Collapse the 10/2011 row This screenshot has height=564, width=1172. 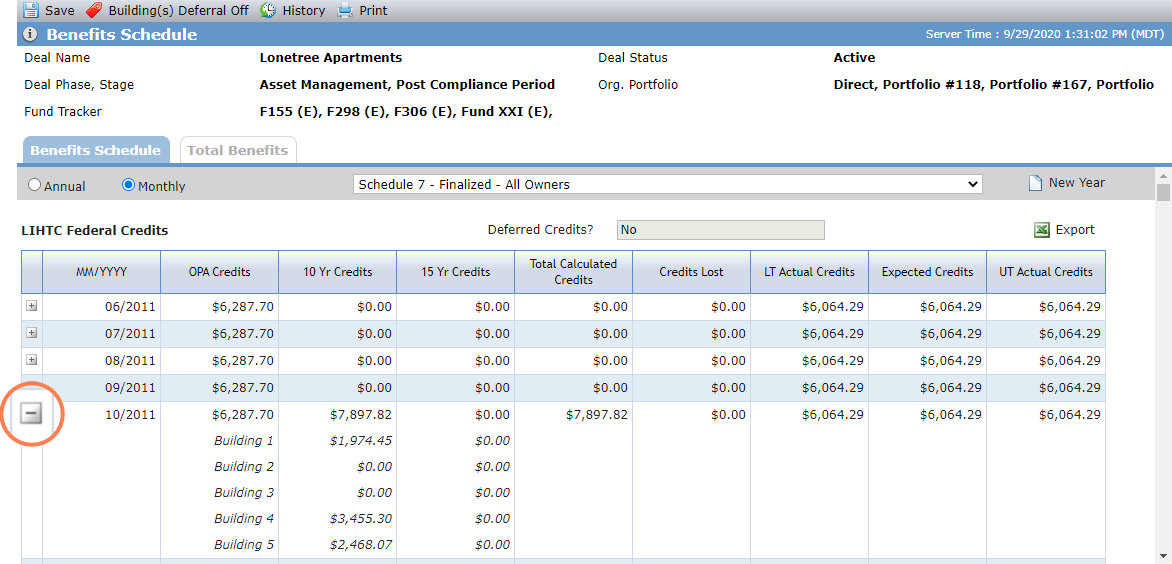pyautogui.click(x=31, y=414)
